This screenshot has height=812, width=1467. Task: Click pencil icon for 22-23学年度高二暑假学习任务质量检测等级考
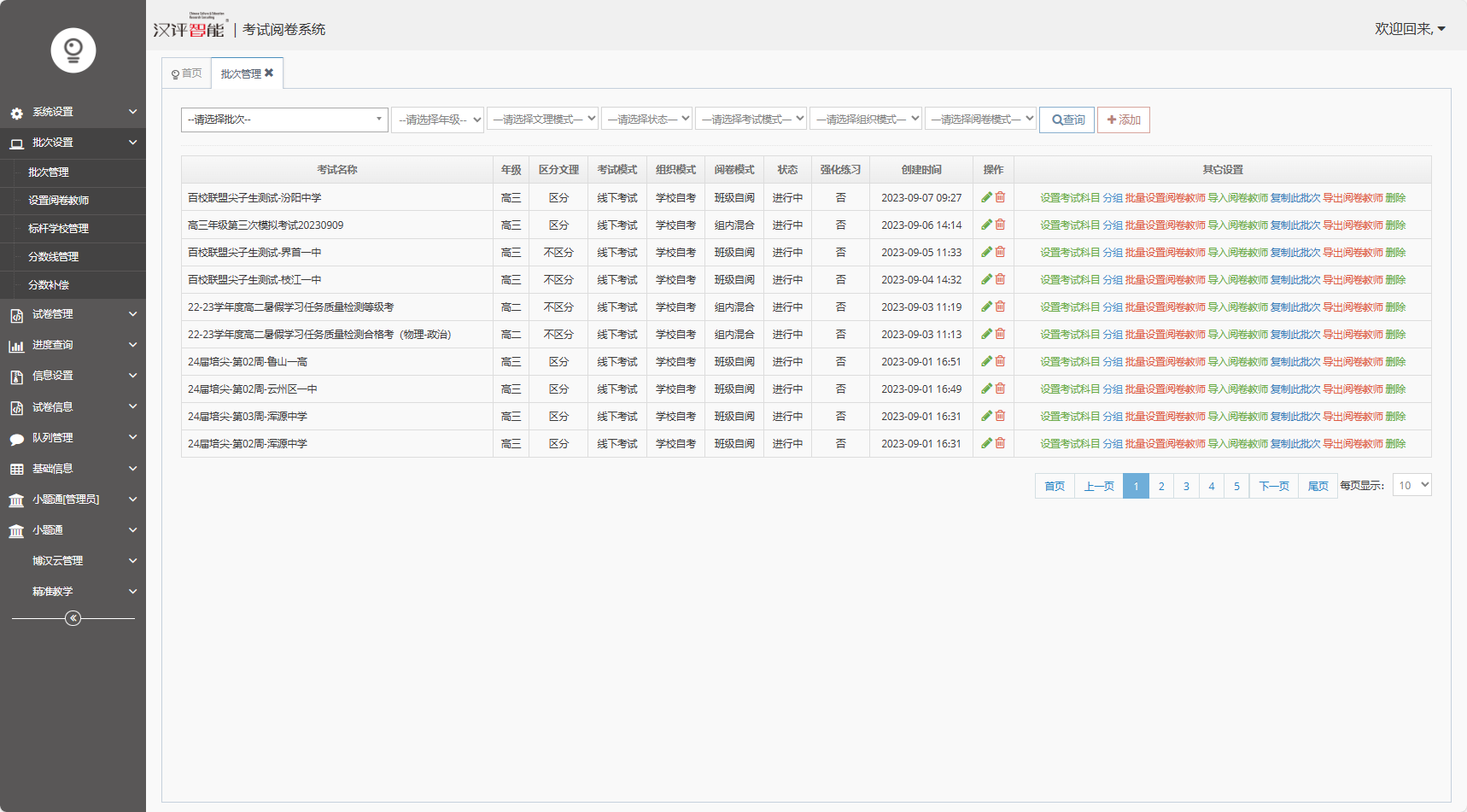[x=986, y=307]
